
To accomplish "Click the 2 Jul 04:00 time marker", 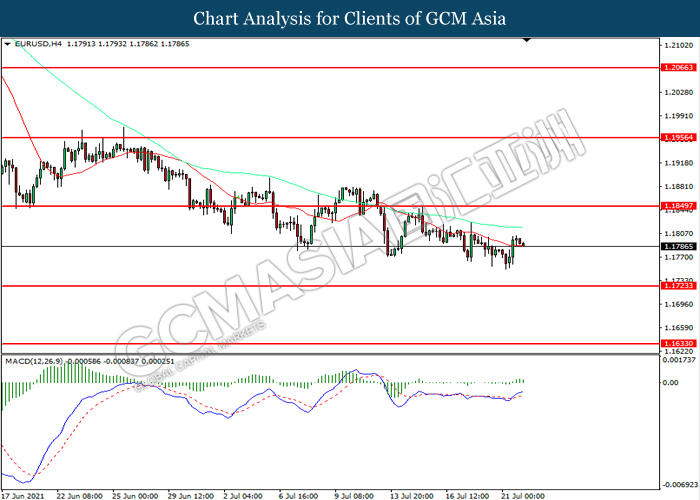I will pyautogui.click(x=243, y=496).
